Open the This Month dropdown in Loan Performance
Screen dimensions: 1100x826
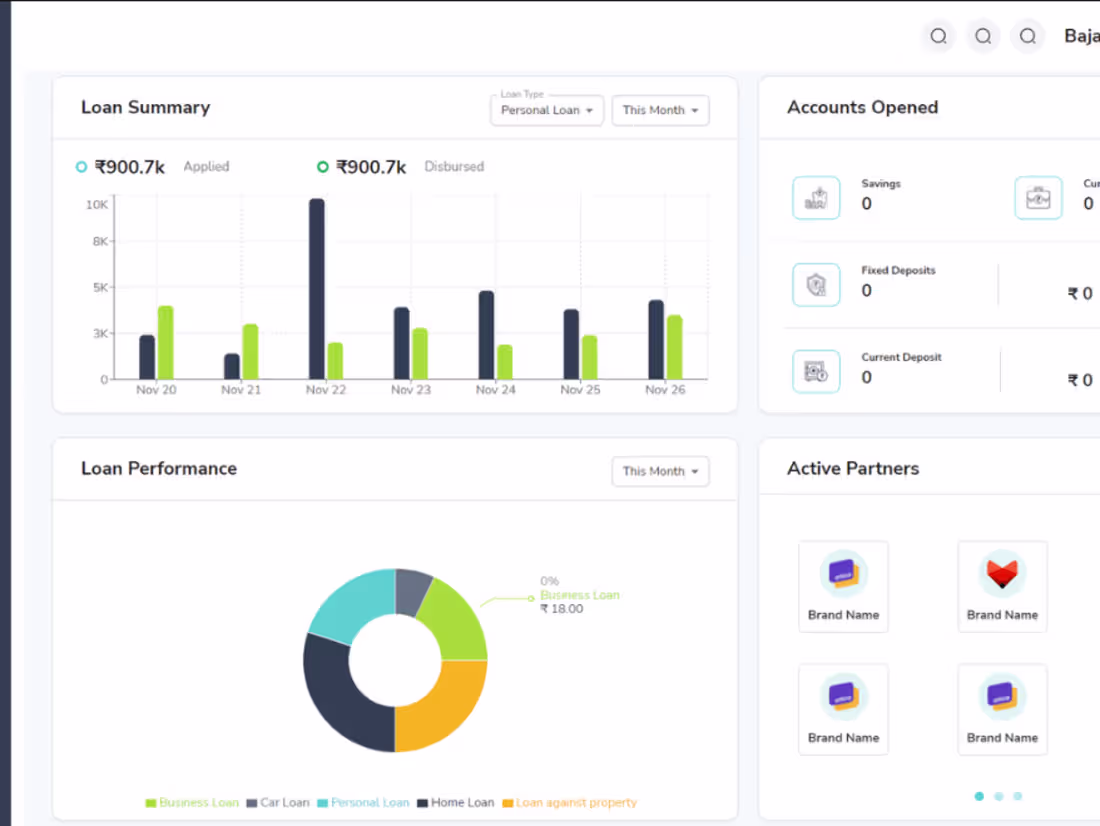[660, 471]
